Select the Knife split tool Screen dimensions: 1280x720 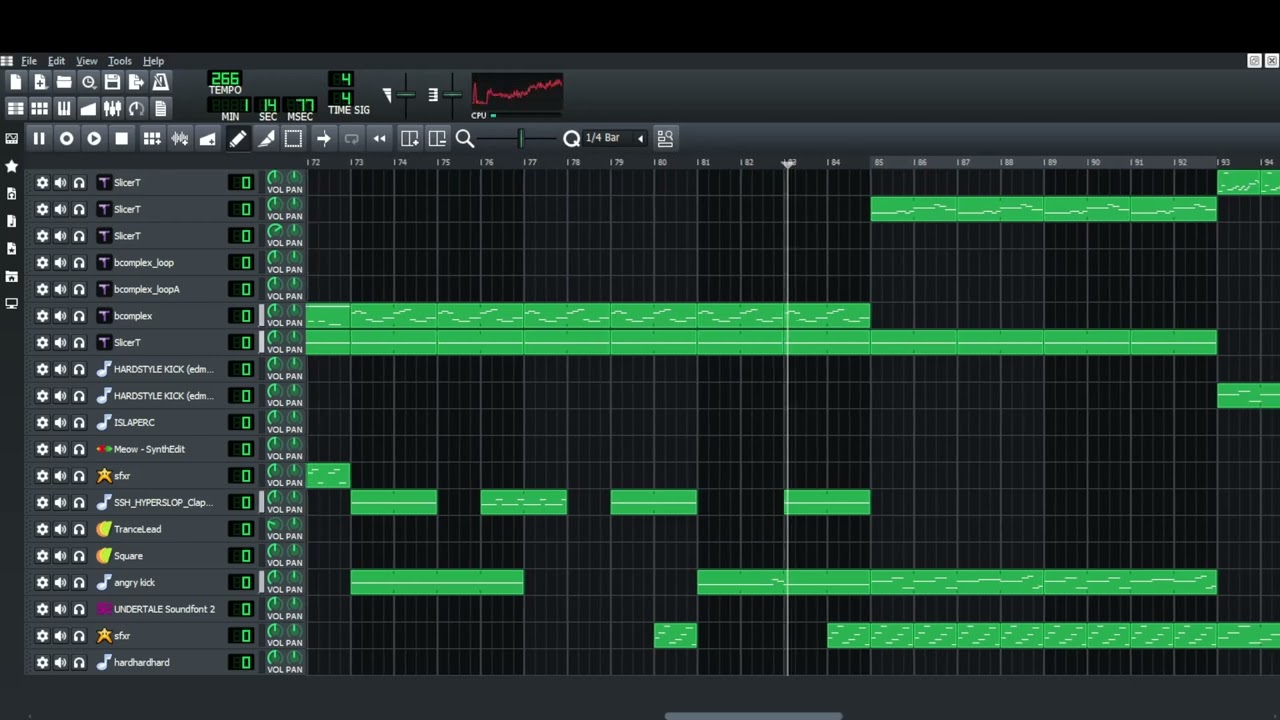(x=265, y=138)
